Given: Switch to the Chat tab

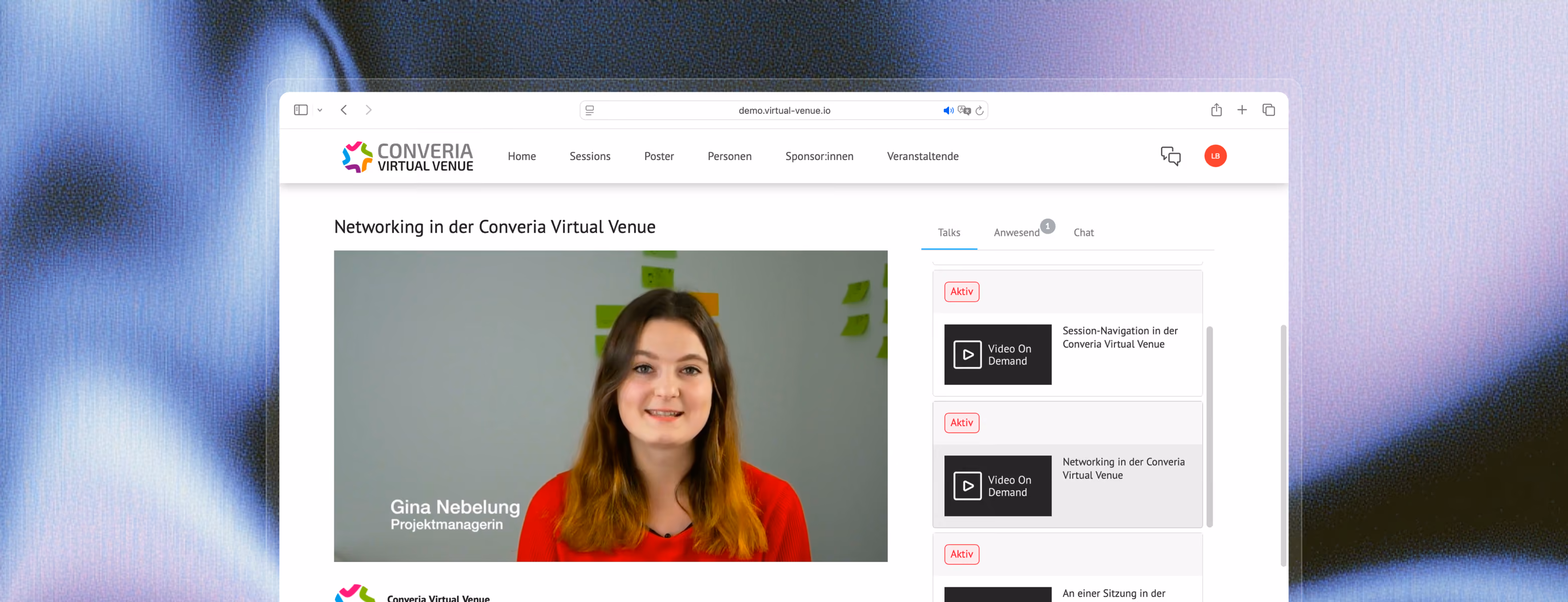Looking at the screenshot, I should click(x=1083, y=232).
